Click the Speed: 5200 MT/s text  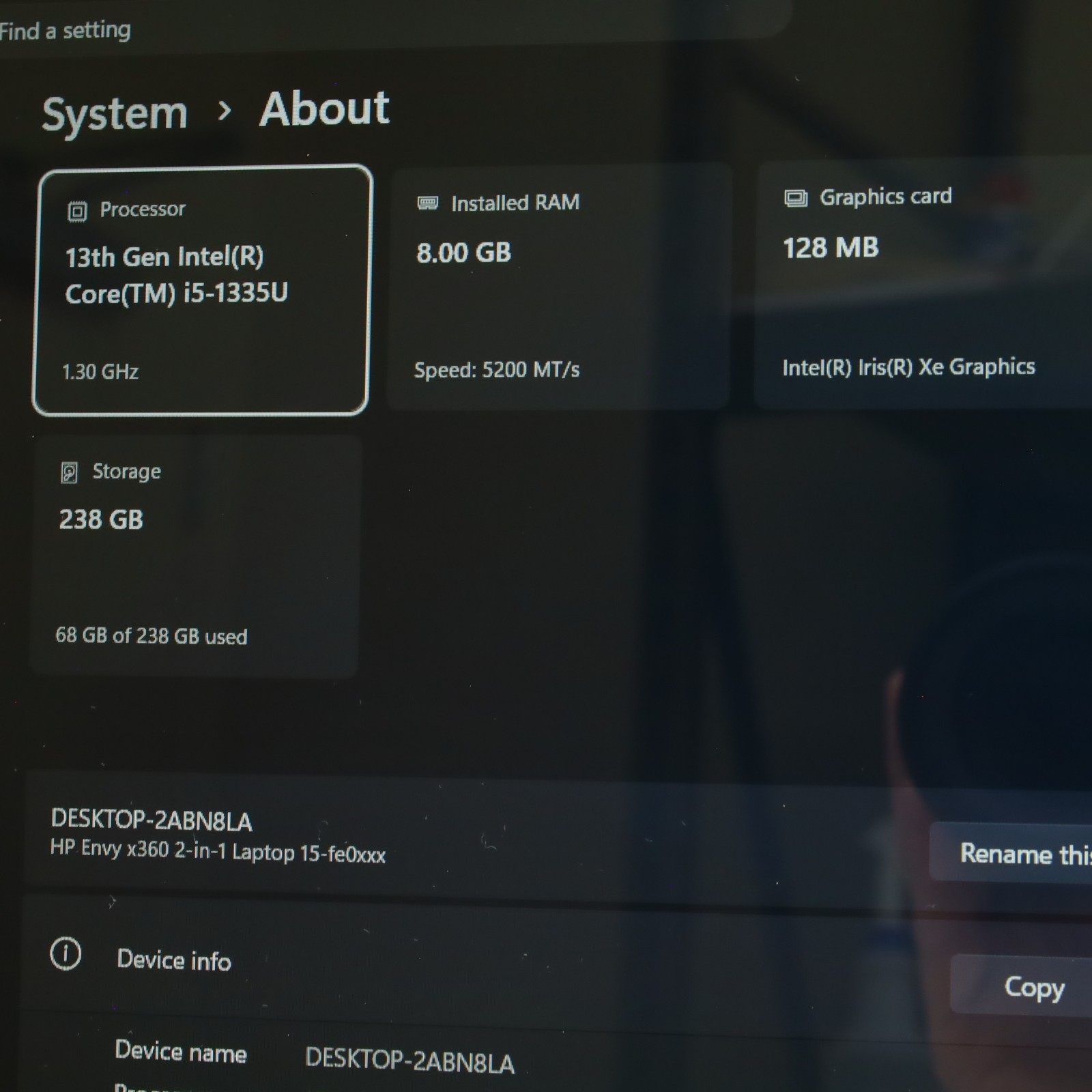click(x=497, y=370)
